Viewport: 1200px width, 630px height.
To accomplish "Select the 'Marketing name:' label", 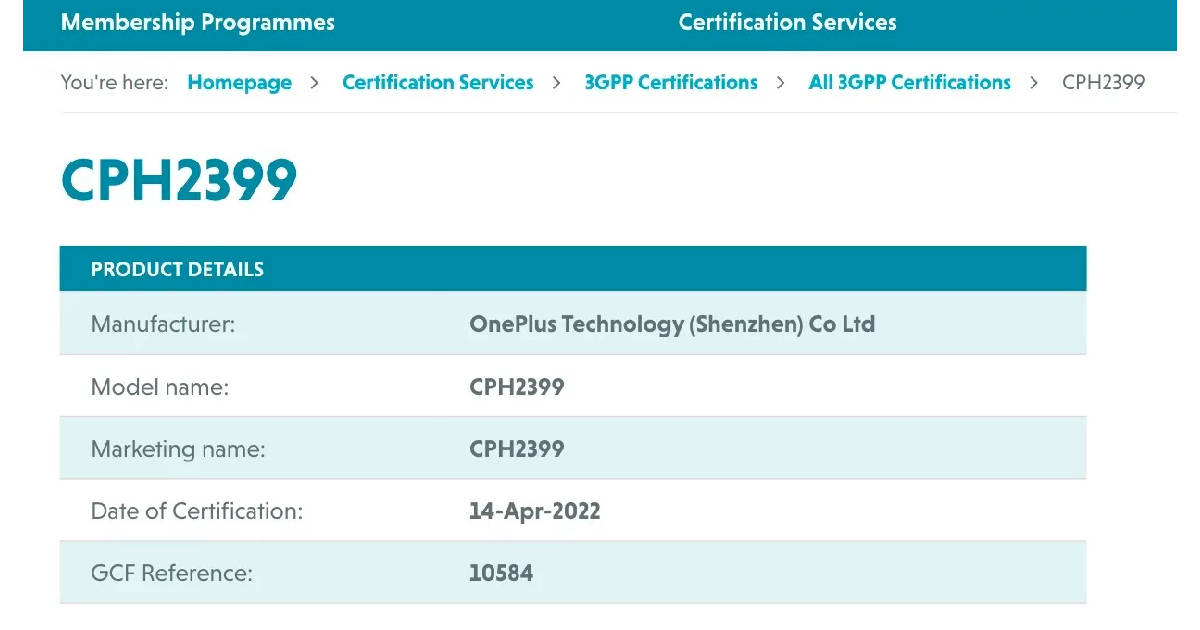I will [178, 449].
